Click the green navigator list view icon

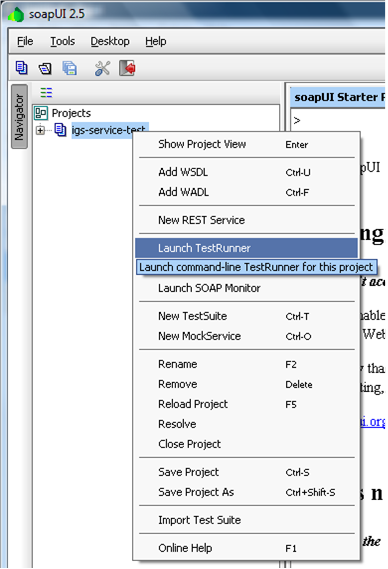[x=46, y=93]
